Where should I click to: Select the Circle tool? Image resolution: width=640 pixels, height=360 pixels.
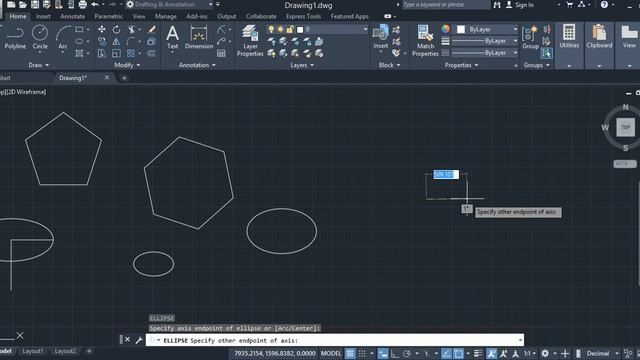[x=40, y=37]
